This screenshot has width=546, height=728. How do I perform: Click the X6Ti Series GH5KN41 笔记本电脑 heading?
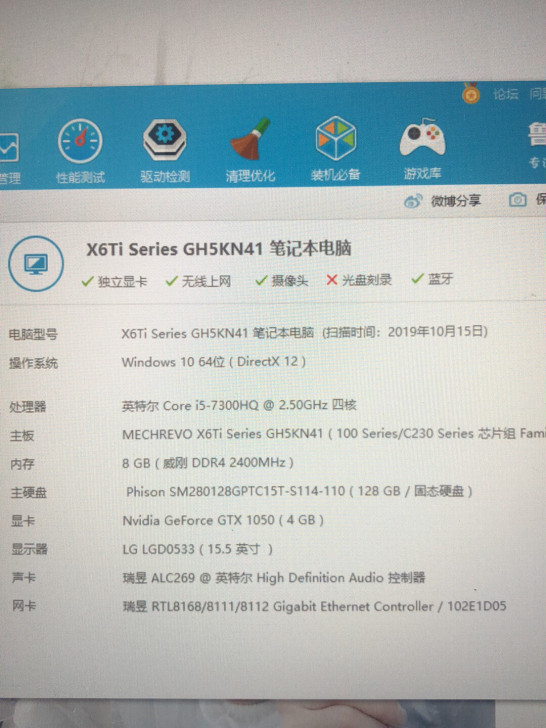point(219,249)
